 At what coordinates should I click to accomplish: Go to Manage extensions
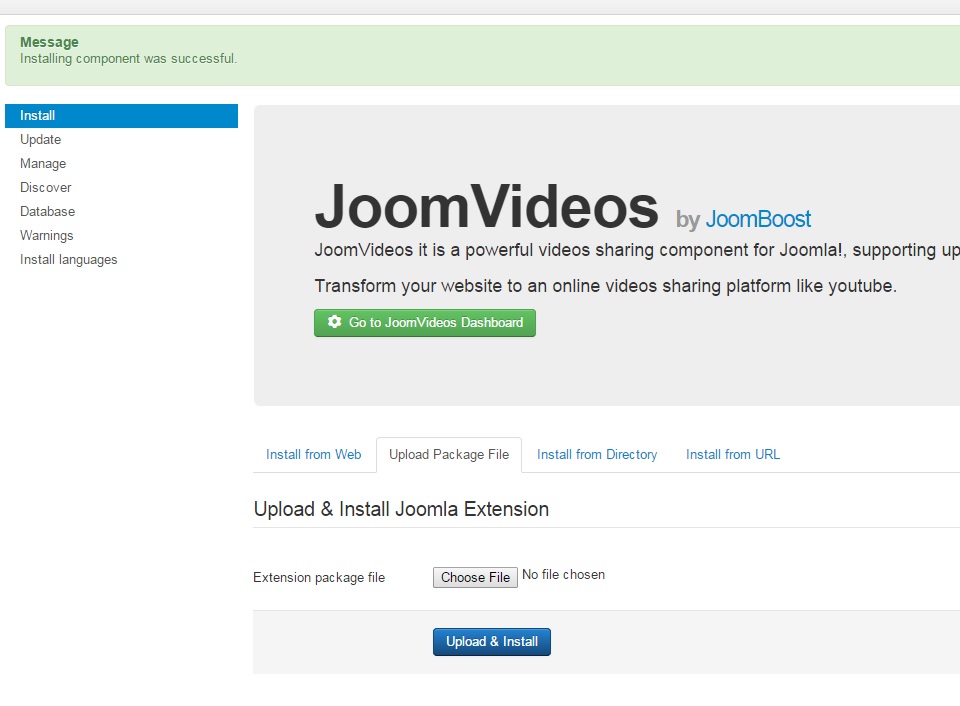[43, 163]
